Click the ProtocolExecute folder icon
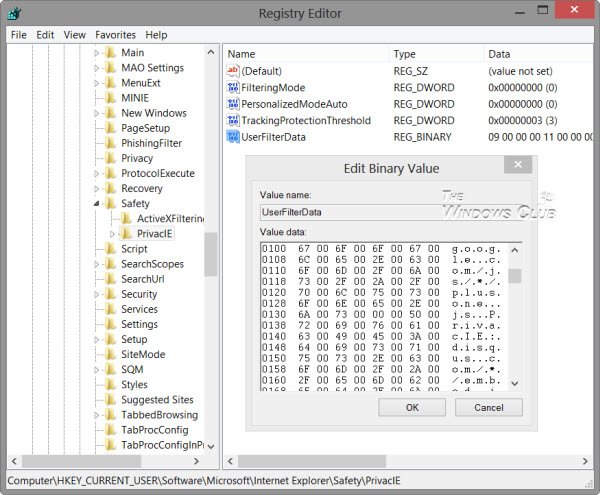Screen dimensions: 600x495 tap(111, 173)
